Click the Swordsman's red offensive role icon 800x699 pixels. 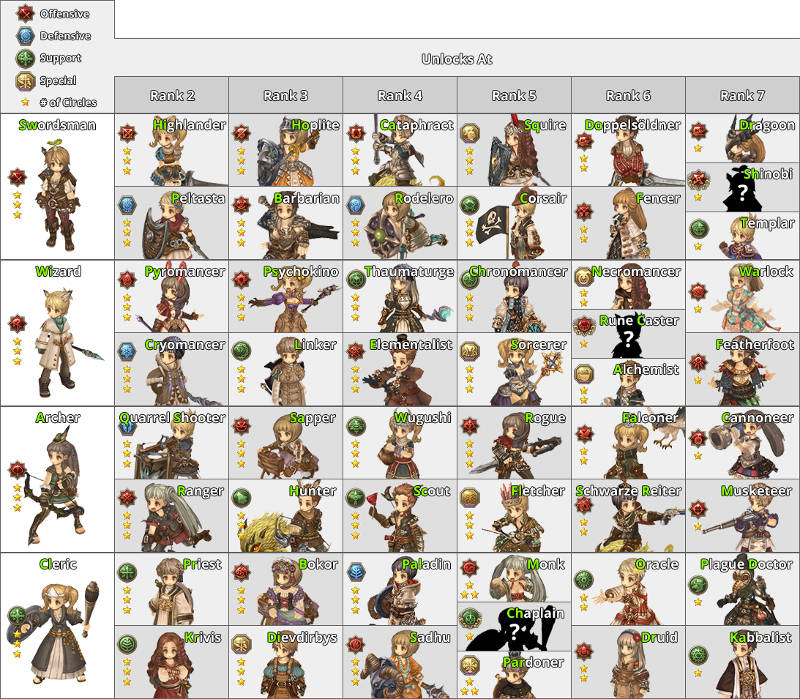(17, 177)
